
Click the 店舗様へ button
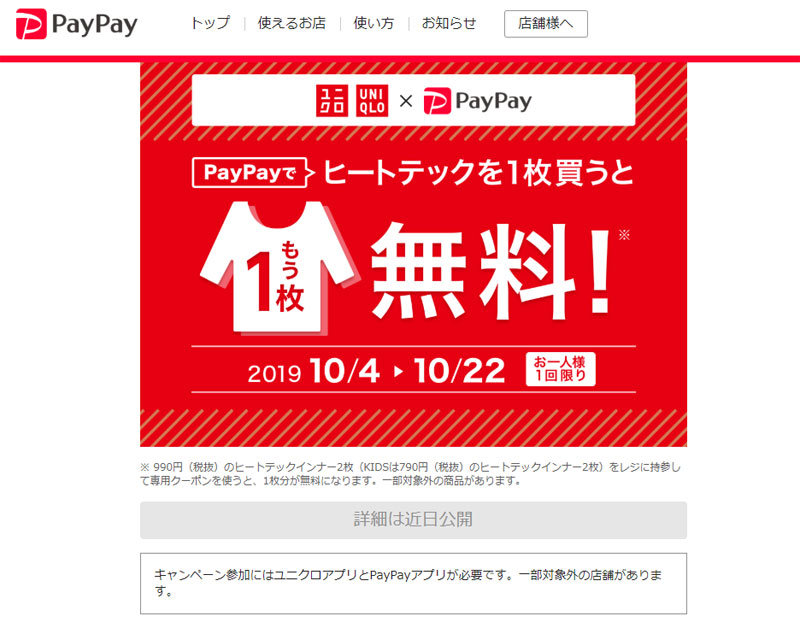(x=545, y=24)
